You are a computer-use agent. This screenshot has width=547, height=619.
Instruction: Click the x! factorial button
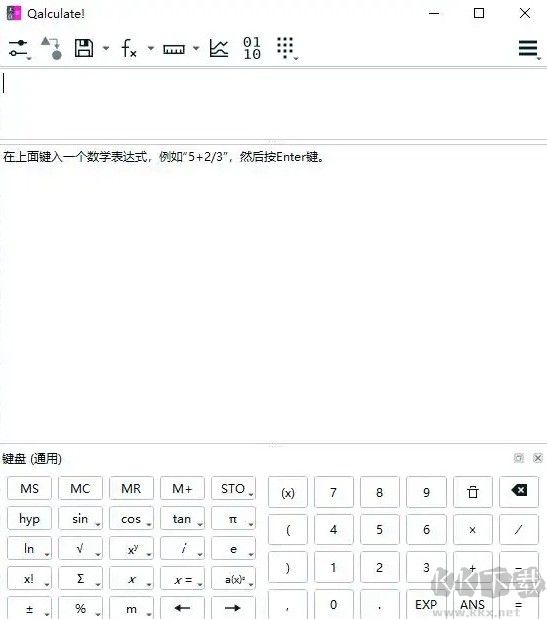coord(30,578)
